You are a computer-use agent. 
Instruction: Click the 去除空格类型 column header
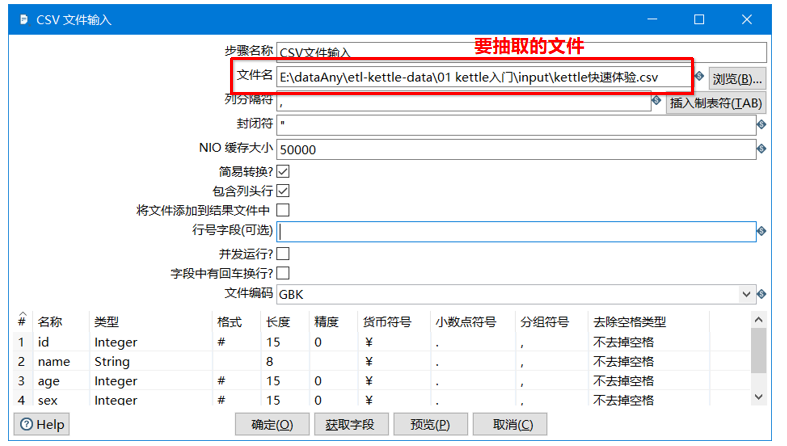click(629, 322)
